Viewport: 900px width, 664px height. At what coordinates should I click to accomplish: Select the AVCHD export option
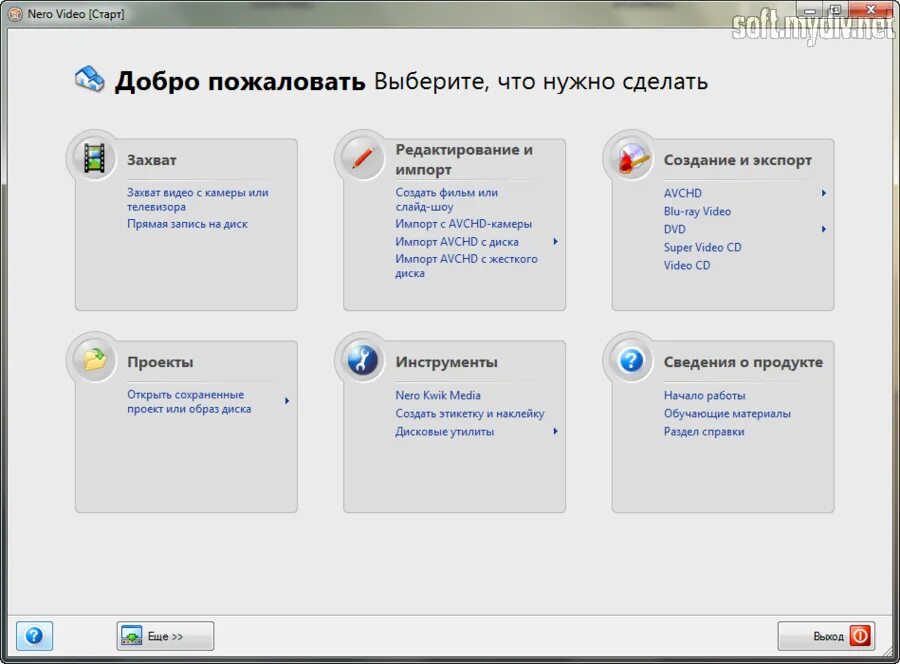coord(682,193)
